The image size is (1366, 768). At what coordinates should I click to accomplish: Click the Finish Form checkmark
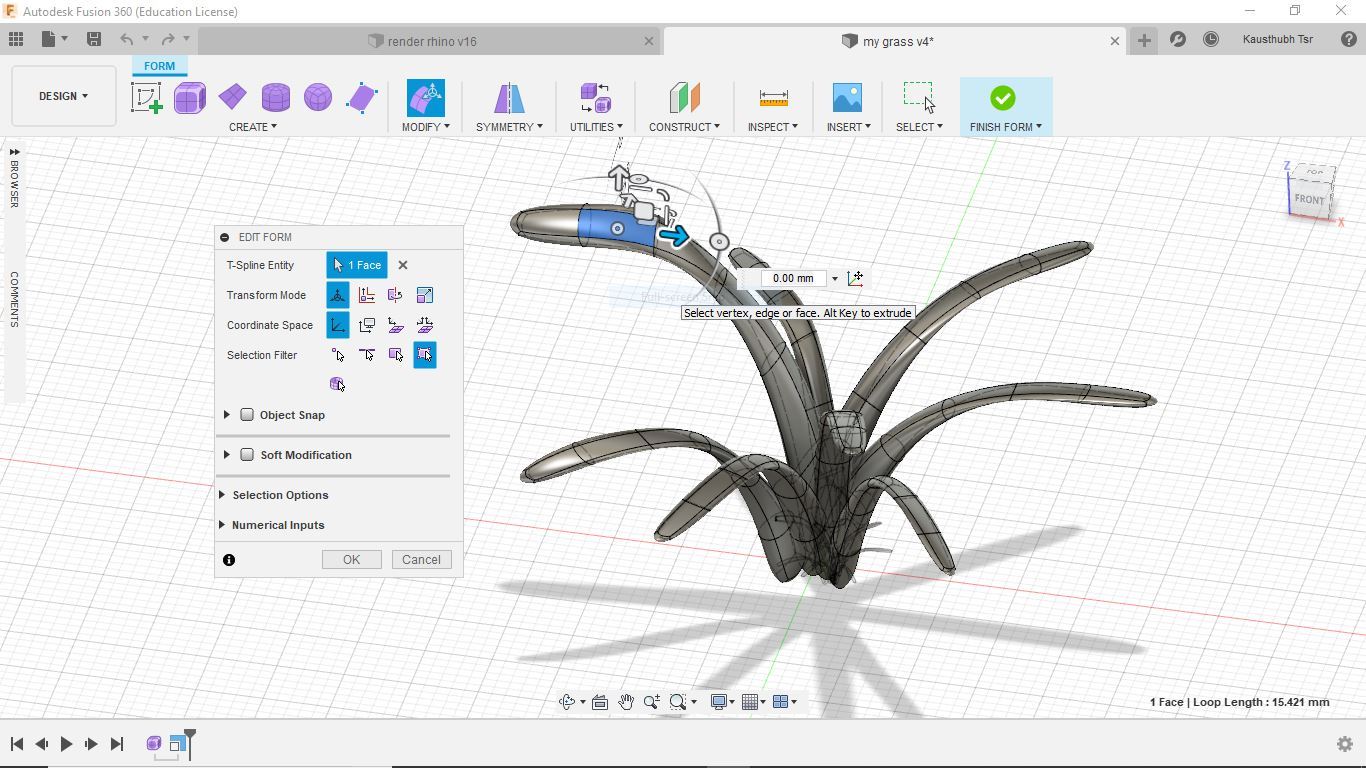click(1003, 98)
